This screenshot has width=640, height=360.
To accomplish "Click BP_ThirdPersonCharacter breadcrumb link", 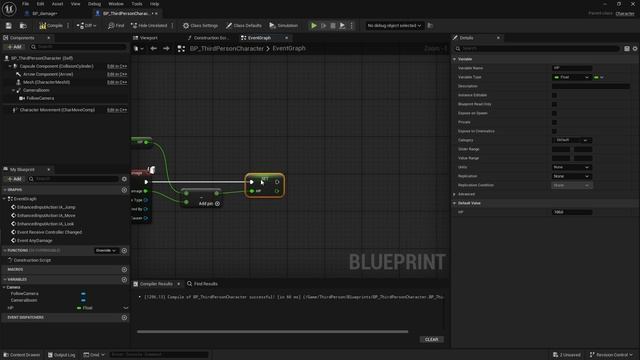I will coord(227,49).
